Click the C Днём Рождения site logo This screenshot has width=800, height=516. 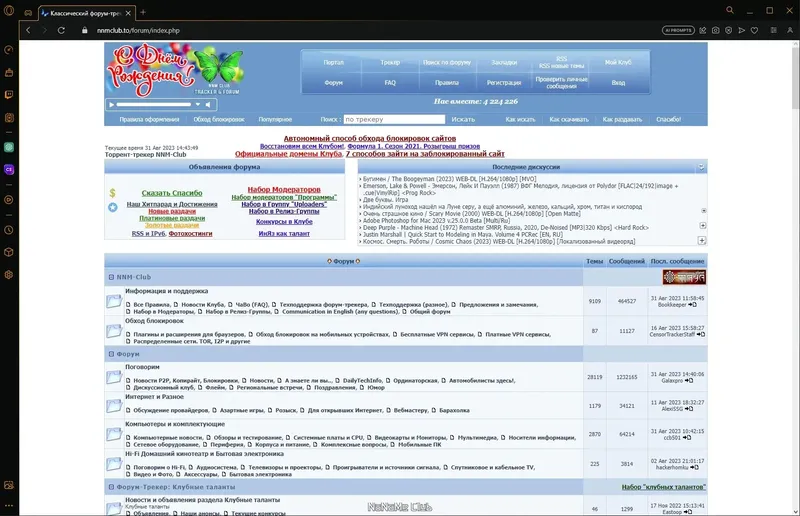pos(173,69)
